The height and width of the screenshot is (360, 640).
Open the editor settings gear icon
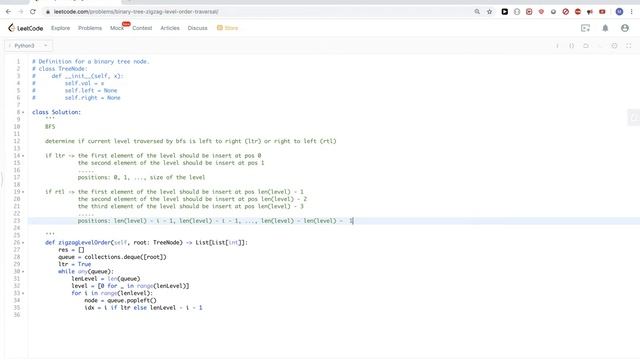614,46
